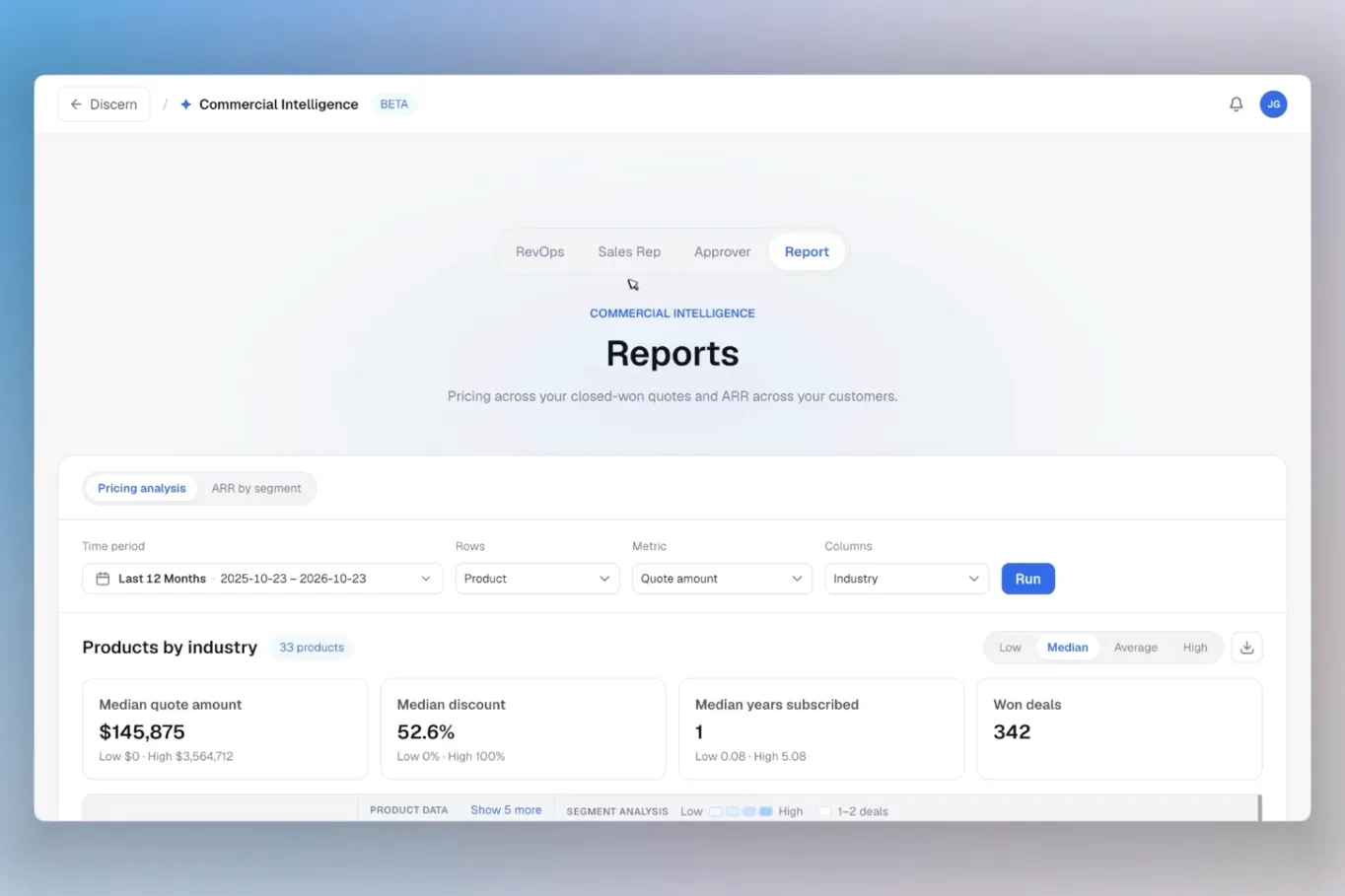Select the High statistic toggle
Screen dimensions: 1345x896
point(1194,648)
